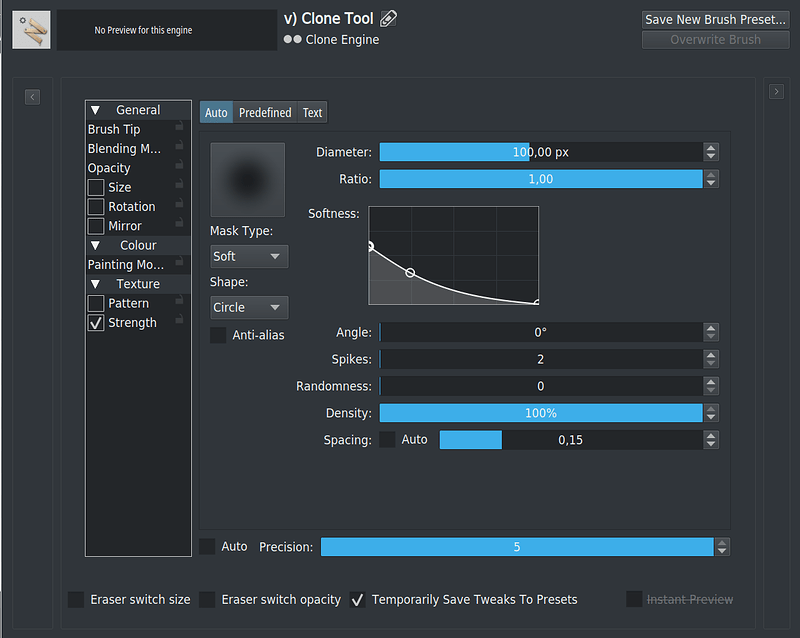
Task: Toggle the Anti-alias checkbox
Action: click(x=218, y=335)
